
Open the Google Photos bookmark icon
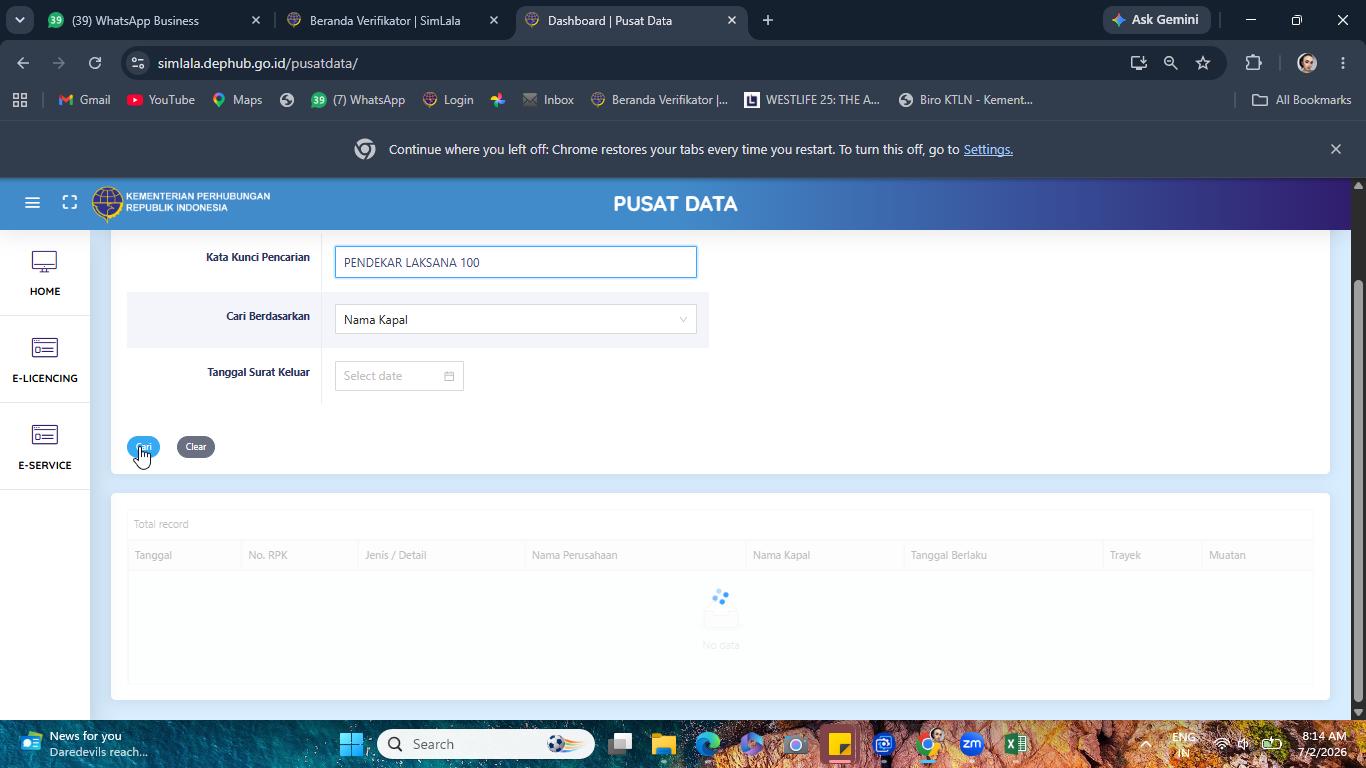[x=497, y=100]
